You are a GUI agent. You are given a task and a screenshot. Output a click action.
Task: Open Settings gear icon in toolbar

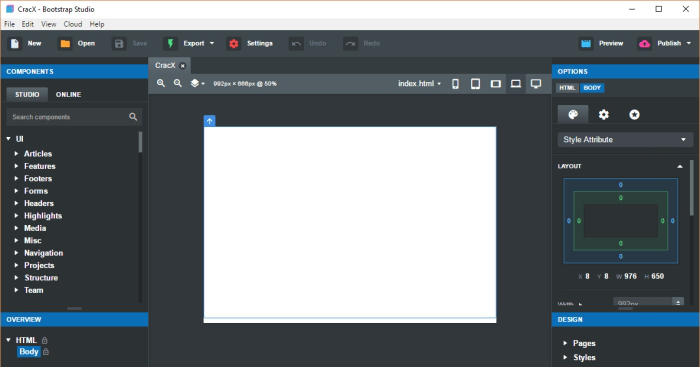pyautogui.click(x=233, y=43)
